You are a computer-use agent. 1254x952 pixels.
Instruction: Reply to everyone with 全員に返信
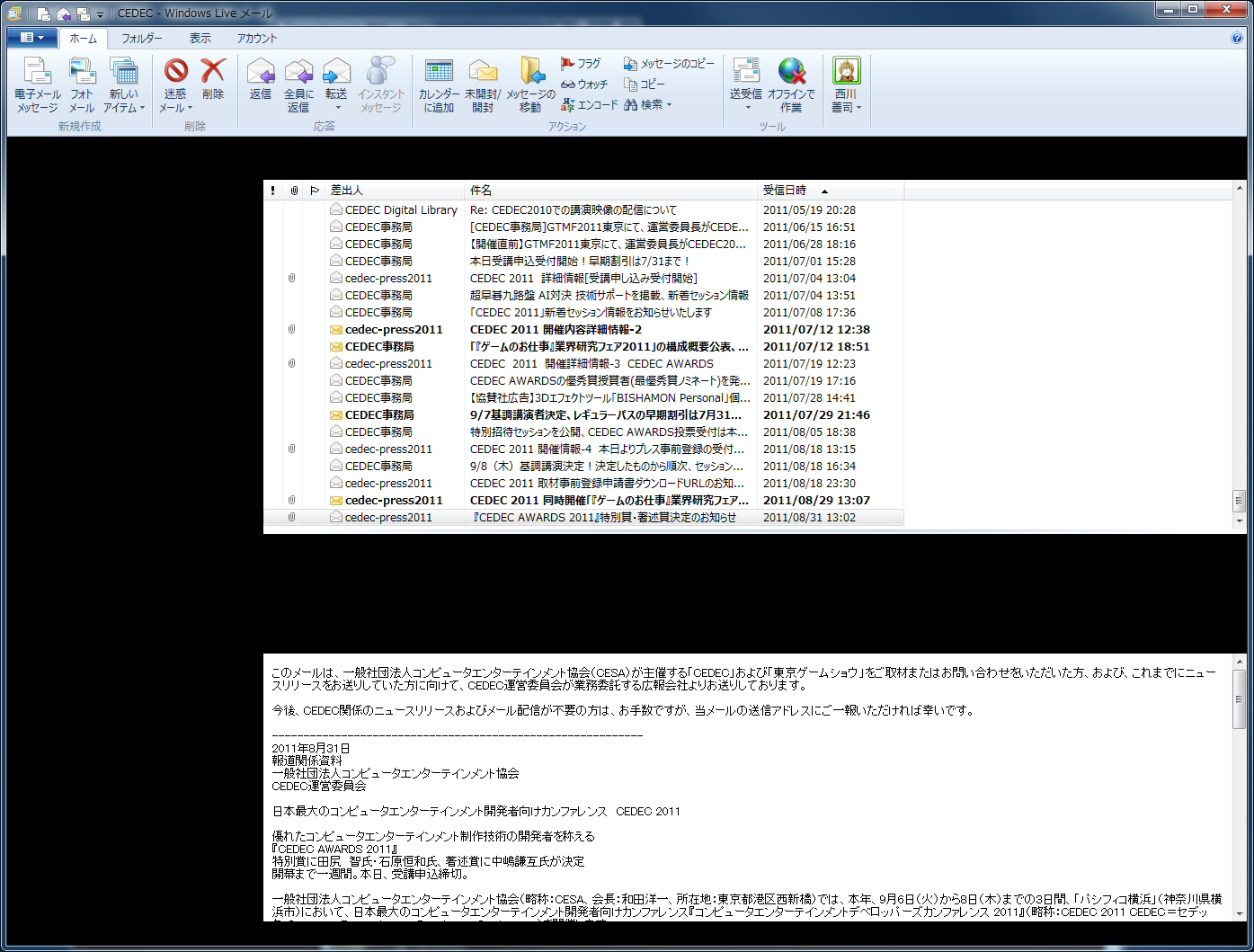coord(298,85)
